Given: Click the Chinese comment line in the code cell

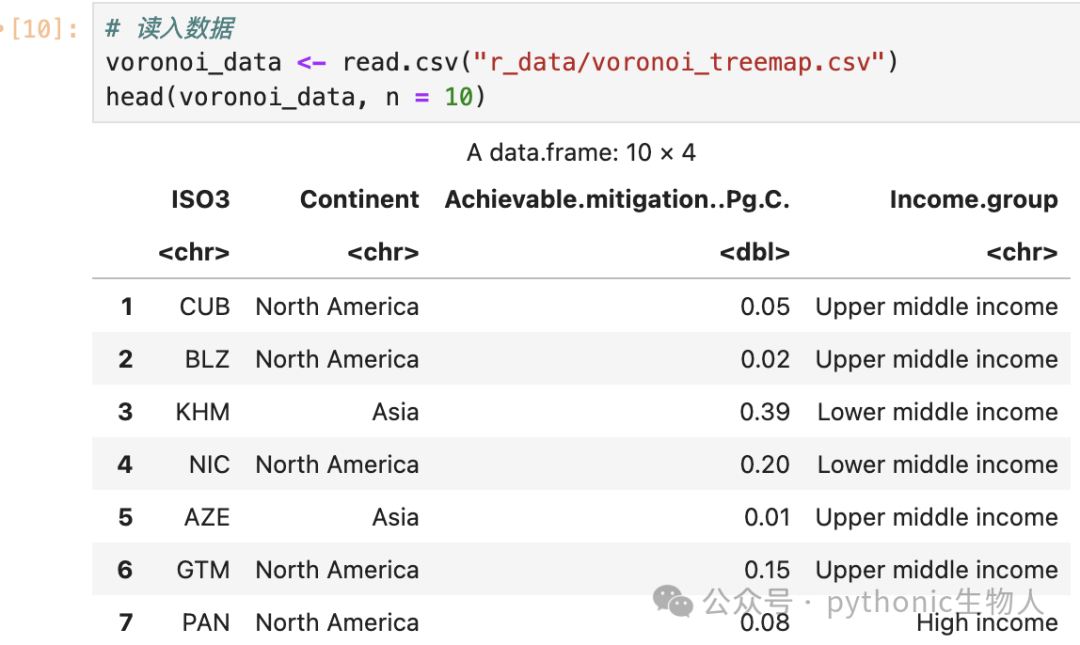Looking at the screenshot, I should (x=169, y=28).
